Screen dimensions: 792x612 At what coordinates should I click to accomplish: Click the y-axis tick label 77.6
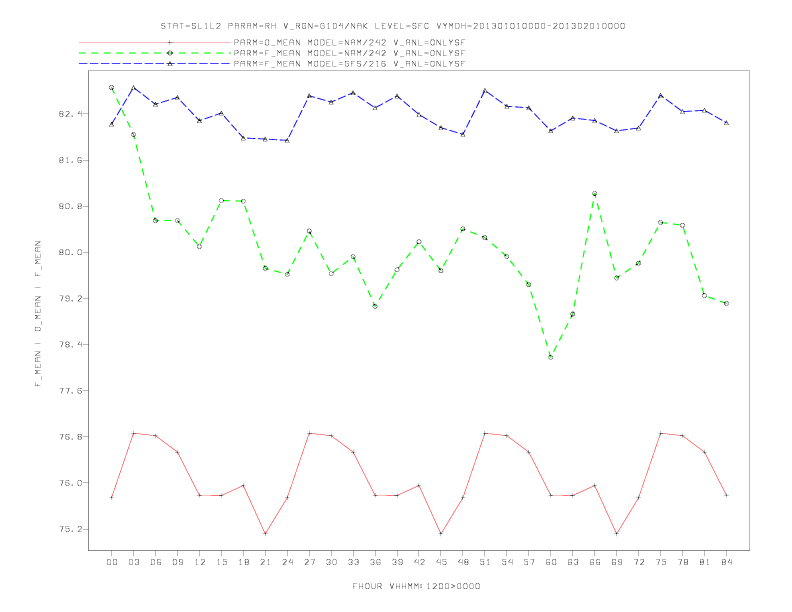coord(70,391)
